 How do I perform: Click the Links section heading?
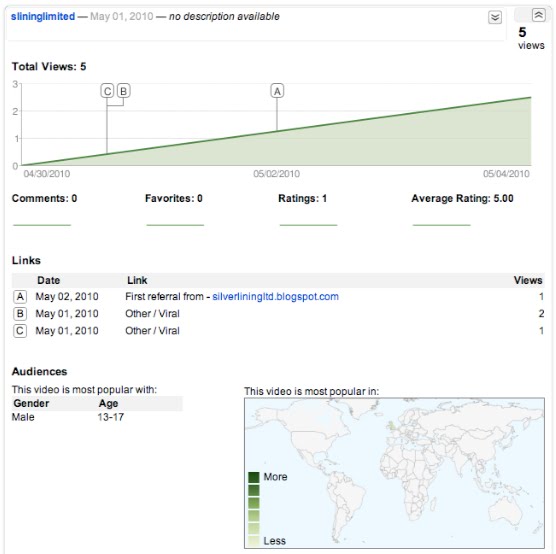click(26, 260)
